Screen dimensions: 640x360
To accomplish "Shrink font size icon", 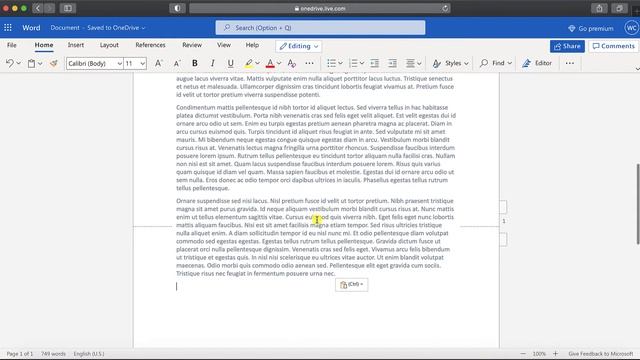I will coord(177,63).
